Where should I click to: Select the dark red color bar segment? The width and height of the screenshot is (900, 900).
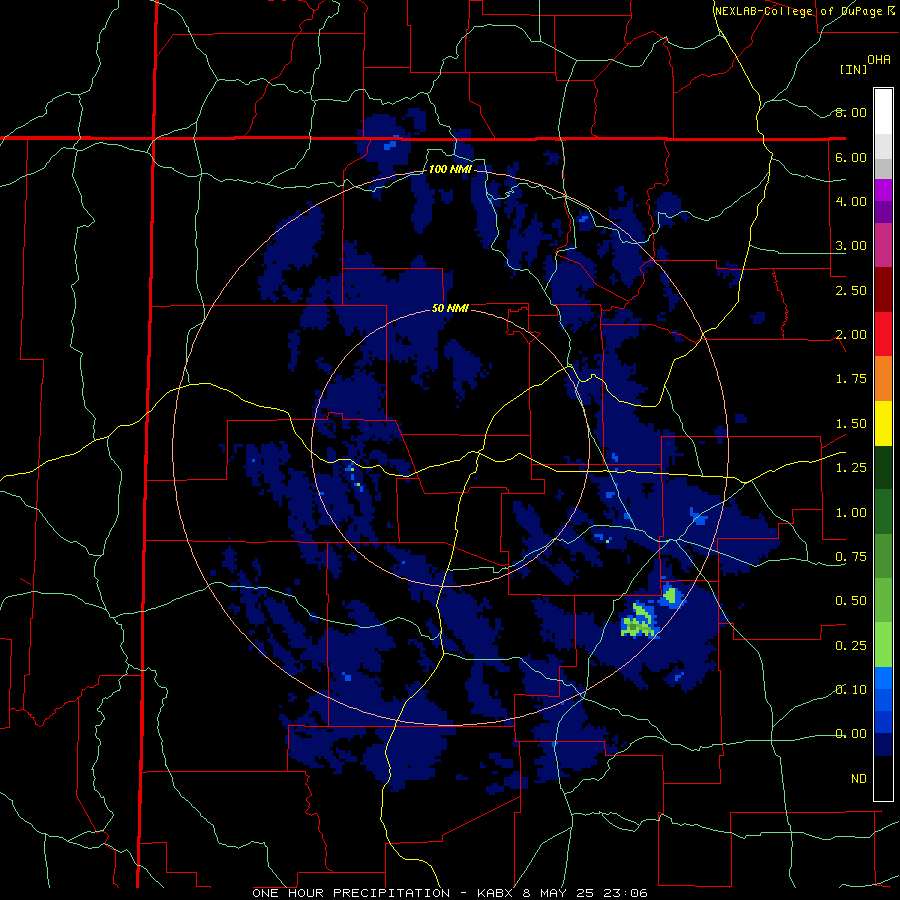pos(883,290)
